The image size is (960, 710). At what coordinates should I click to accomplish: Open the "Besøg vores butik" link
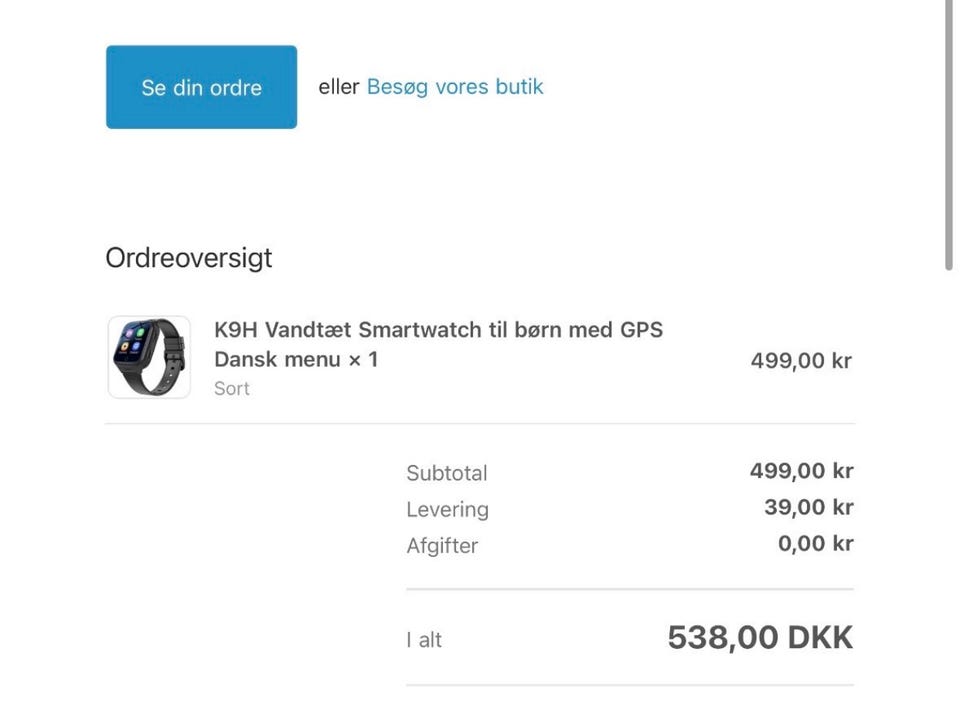click(x=455, y=87)
